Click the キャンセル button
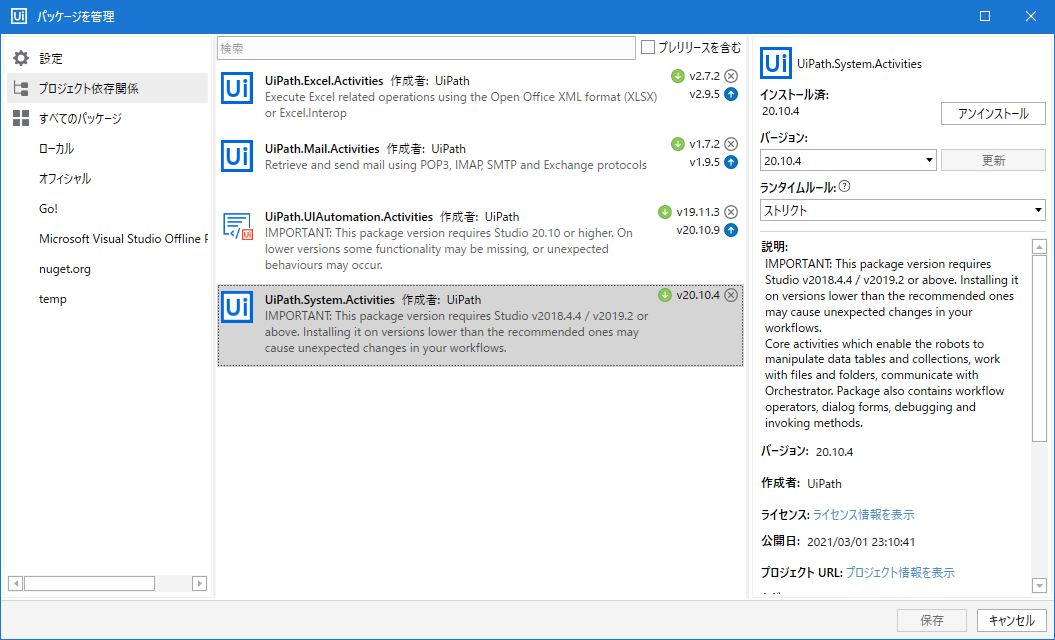This screenshot has width=1055, height=640. [x=1011, y=620]
